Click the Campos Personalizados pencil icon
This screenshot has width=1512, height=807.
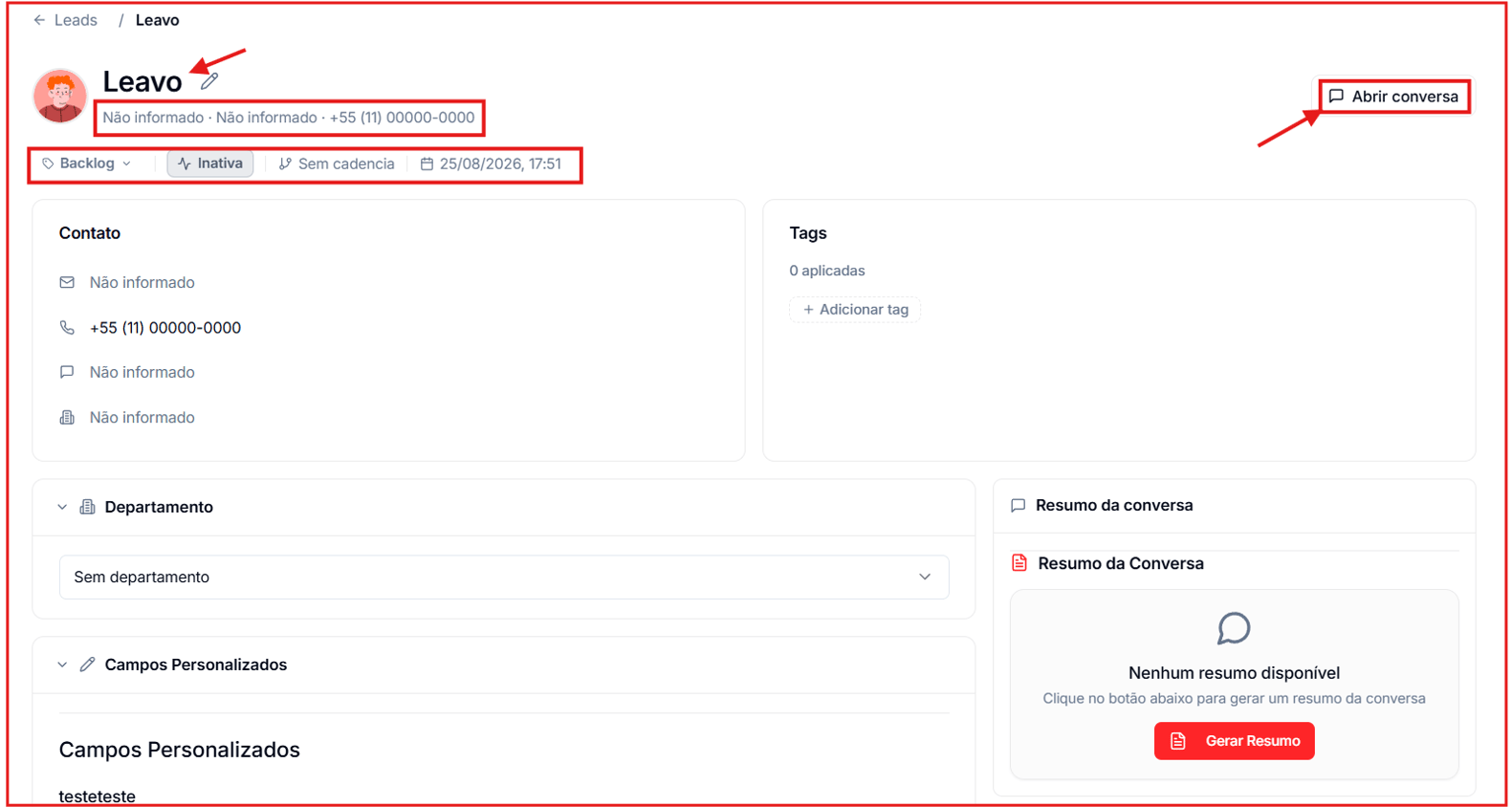[x=87, y=665]
